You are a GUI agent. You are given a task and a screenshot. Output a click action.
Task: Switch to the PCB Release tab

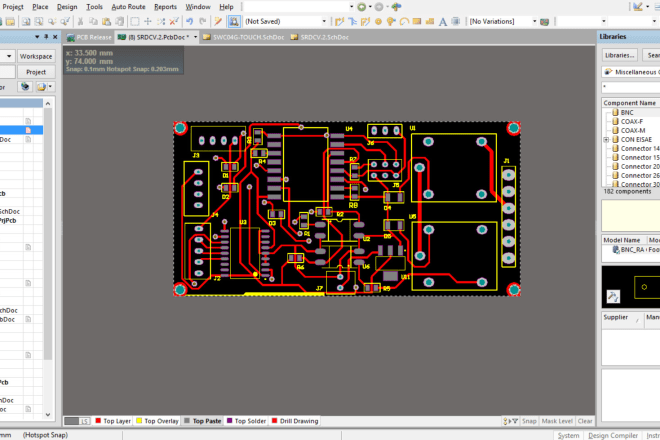tap(89, 37)
